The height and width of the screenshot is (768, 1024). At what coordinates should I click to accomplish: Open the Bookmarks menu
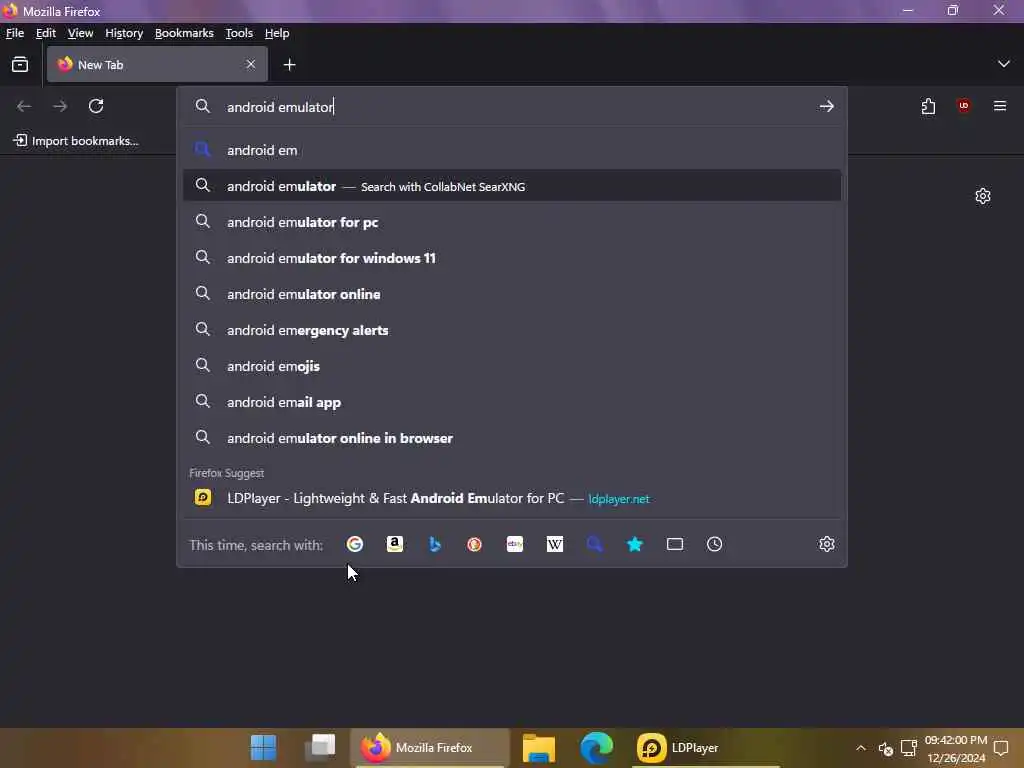[184, 33]
